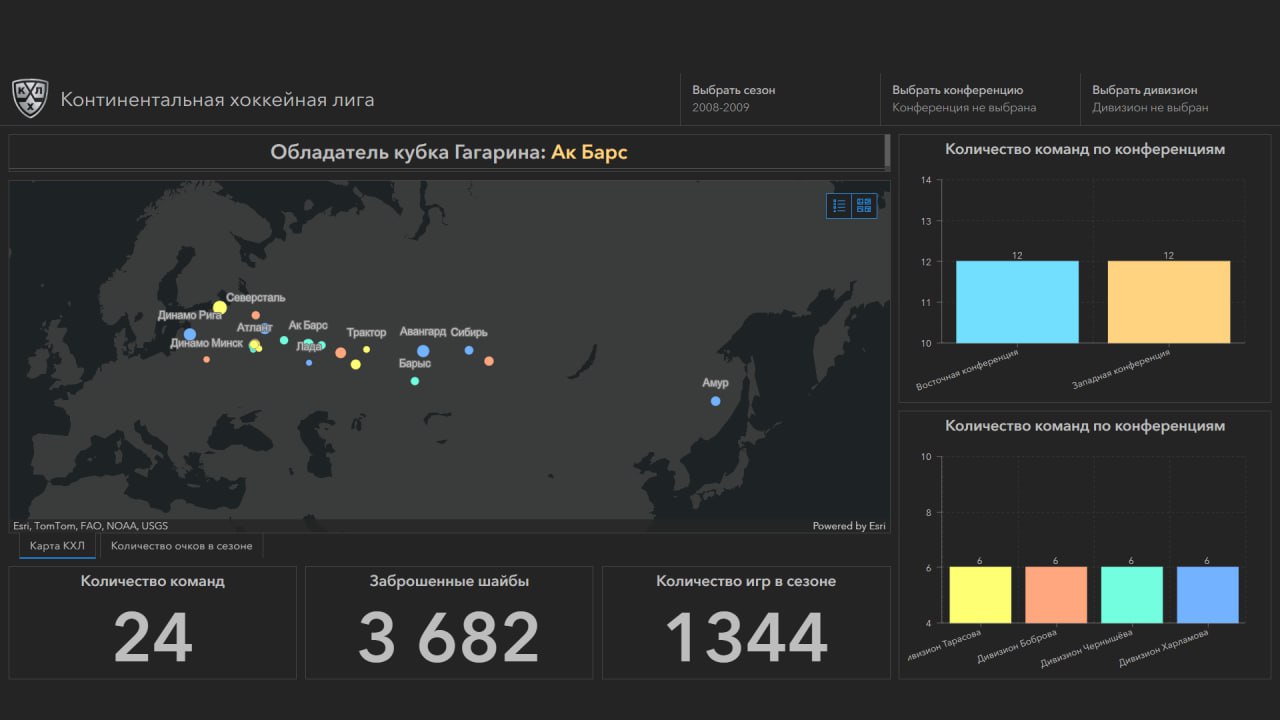Click the KHL league logo
The height and width of the screenshot is (720, 1280).
pos(30,99)
